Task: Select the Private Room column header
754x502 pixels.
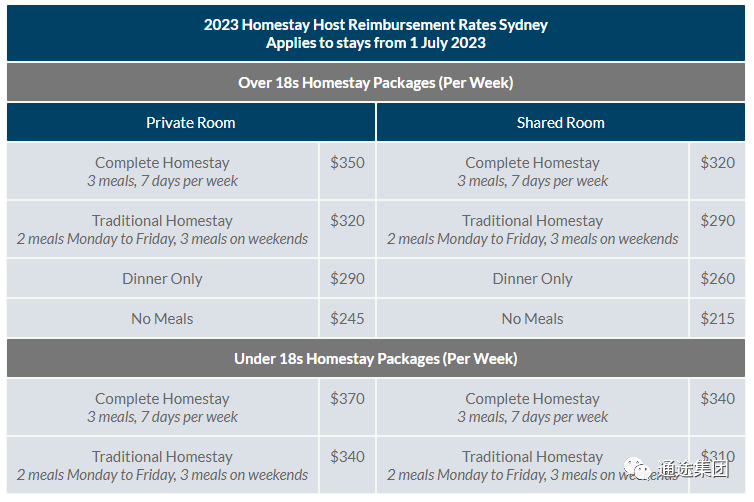Action: (x=191, y=123)
